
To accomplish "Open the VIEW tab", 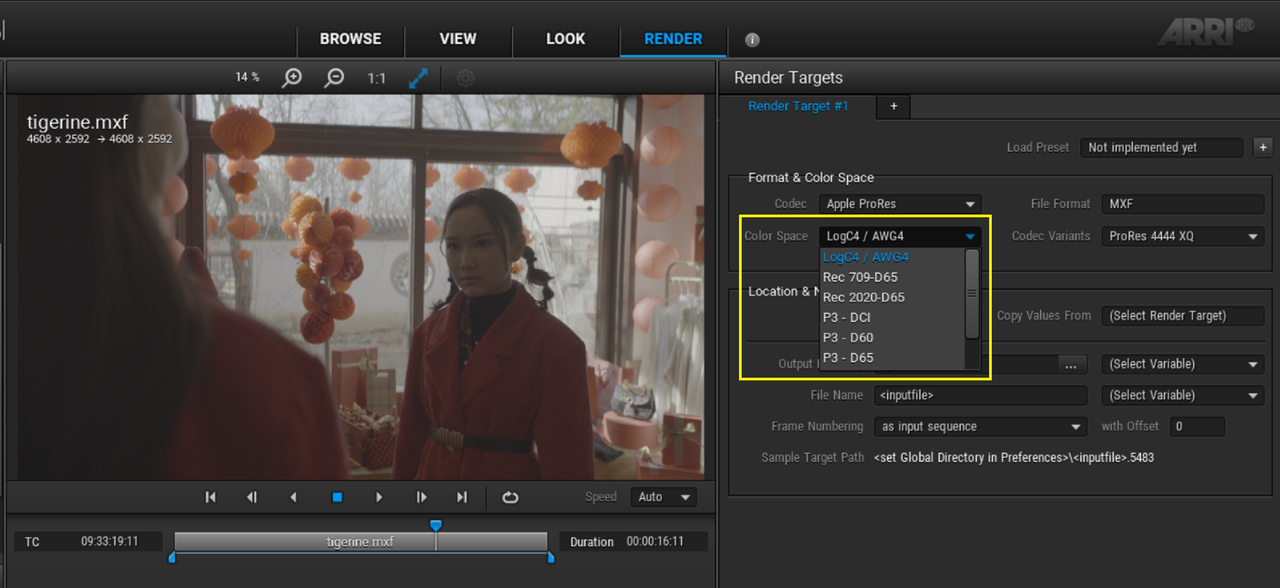I will [x=458, y=39].
